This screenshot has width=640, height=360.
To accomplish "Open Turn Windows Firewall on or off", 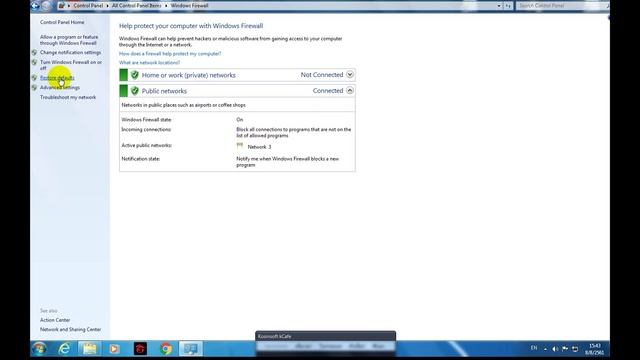I will (71, 65).
